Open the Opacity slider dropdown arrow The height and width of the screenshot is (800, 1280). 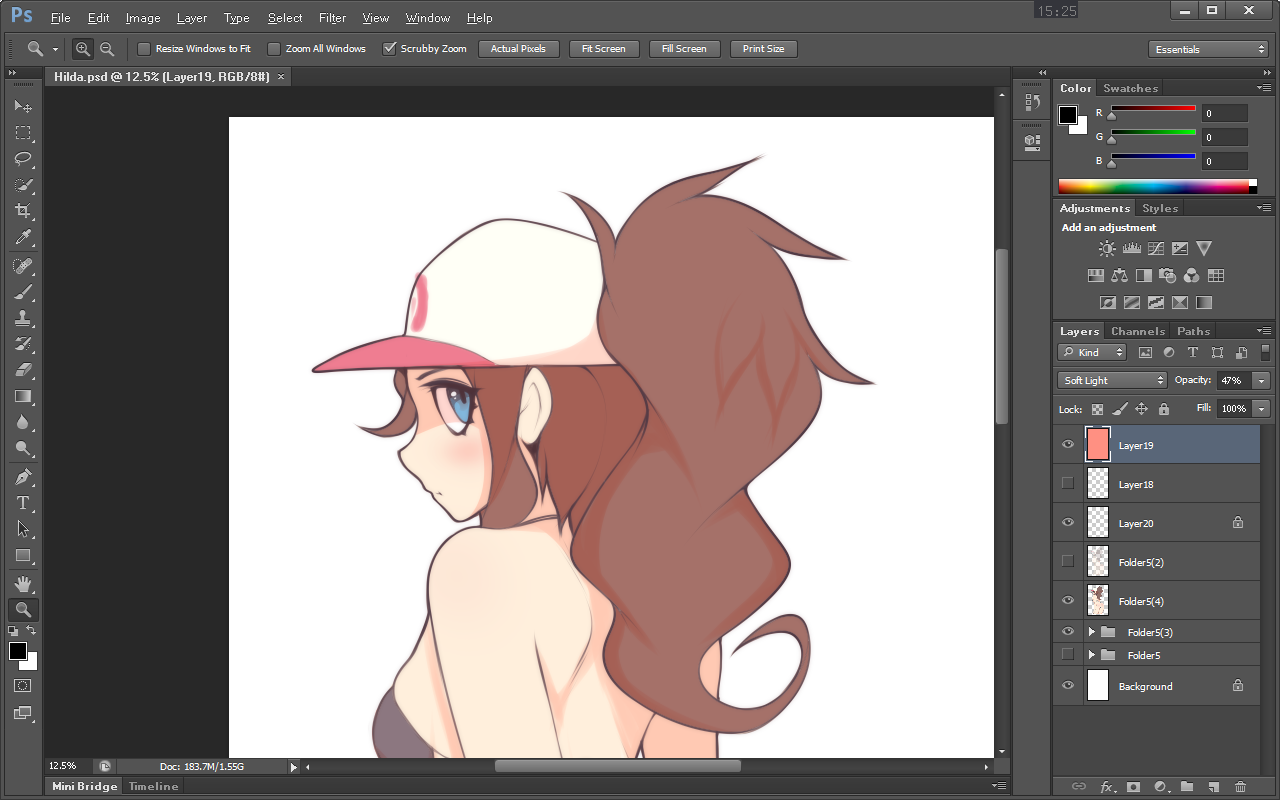(1261, 380)
